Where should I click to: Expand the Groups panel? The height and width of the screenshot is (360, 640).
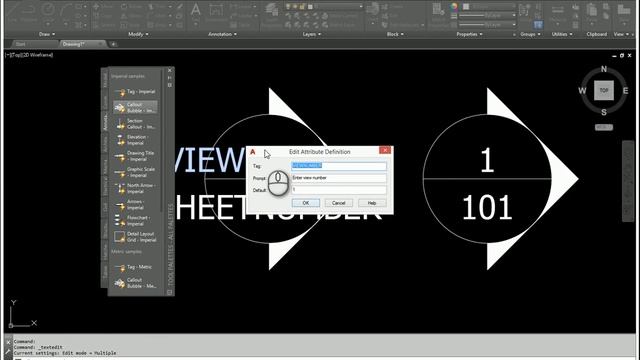coord(530,34)
